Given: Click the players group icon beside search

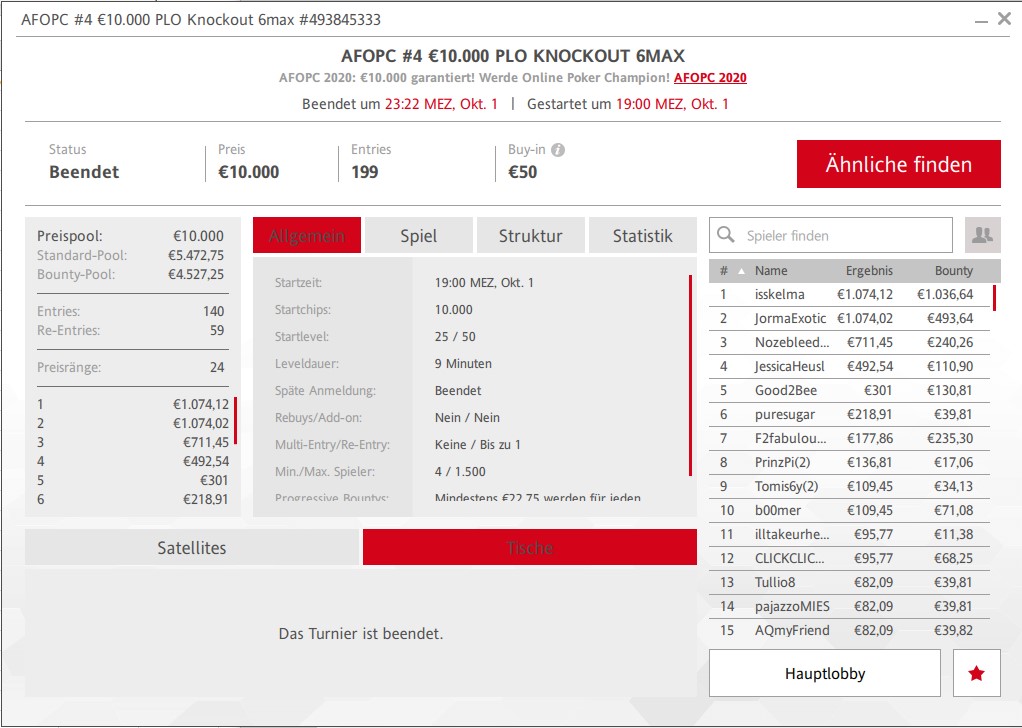Looking at the screenshot, I should (982, 235).
